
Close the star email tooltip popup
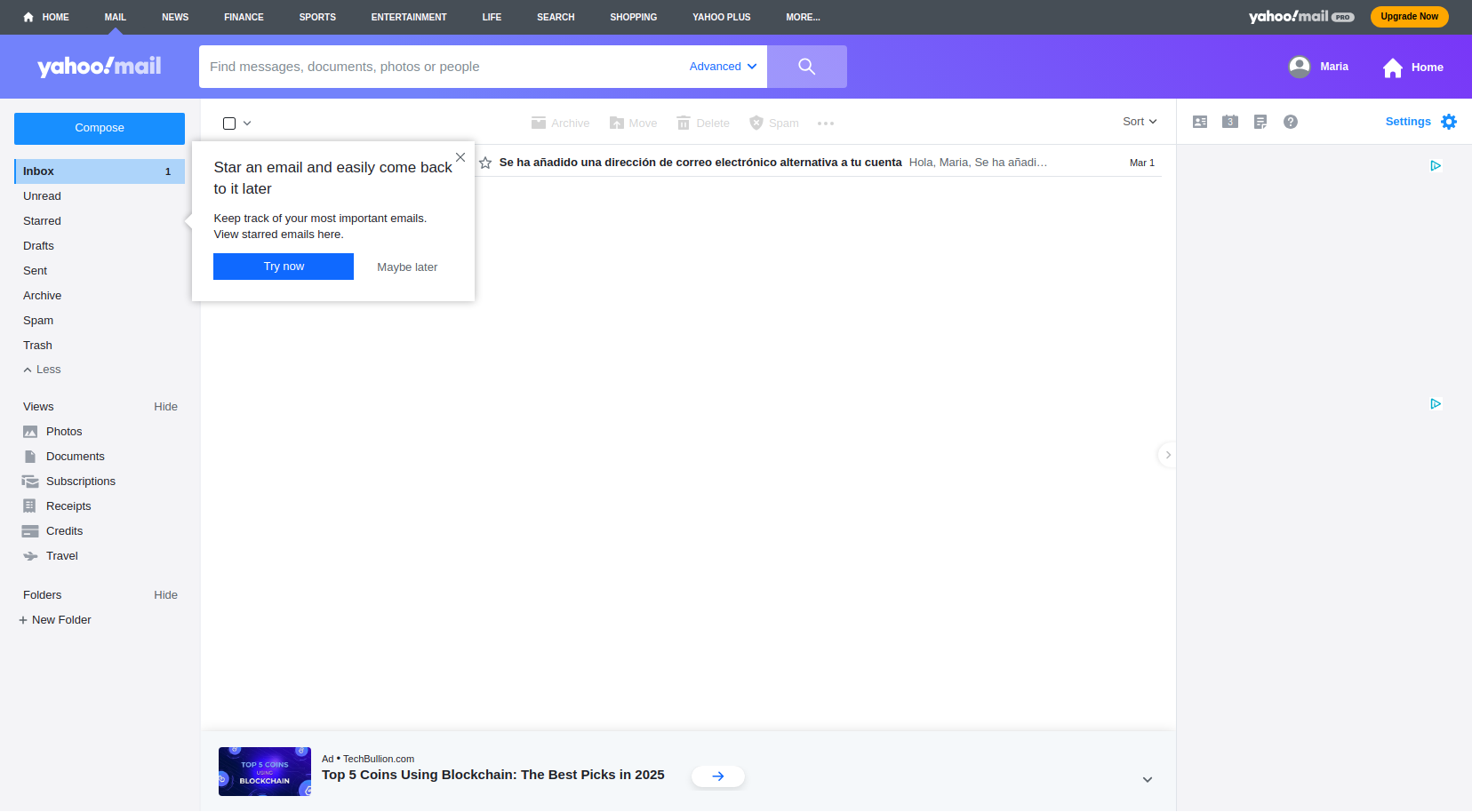click(x=460, y=157)
